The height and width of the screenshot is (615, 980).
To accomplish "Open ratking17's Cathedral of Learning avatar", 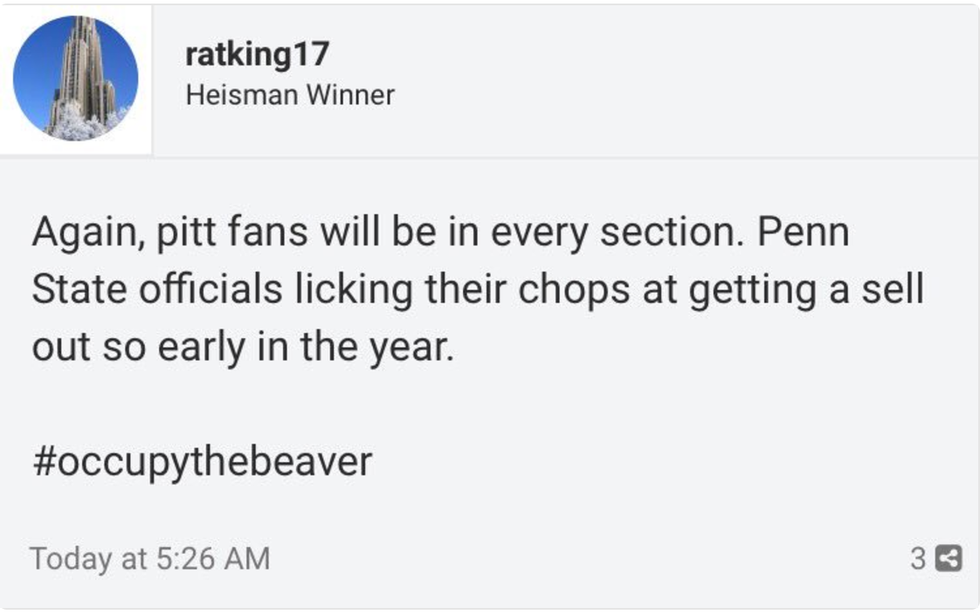I will (x=76, y=79).
